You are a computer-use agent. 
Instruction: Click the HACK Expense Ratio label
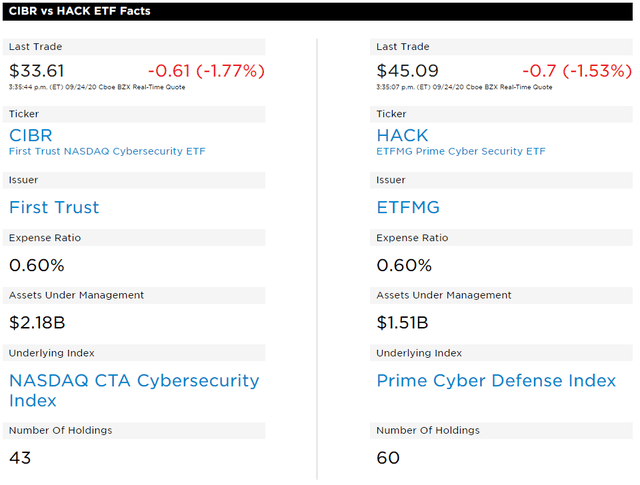coord(412,238)
